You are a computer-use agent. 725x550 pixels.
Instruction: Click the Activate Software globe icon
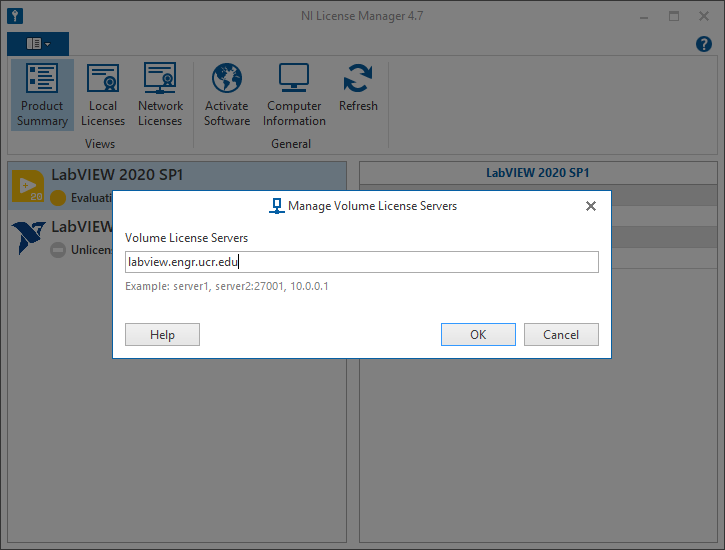227,78
